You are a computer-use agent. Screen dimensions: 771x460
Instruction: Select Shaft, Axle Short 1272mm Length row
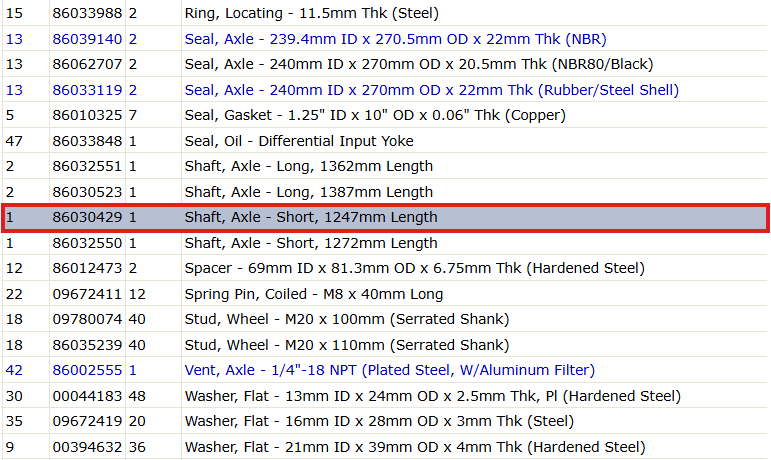click(x=385, y=243)
